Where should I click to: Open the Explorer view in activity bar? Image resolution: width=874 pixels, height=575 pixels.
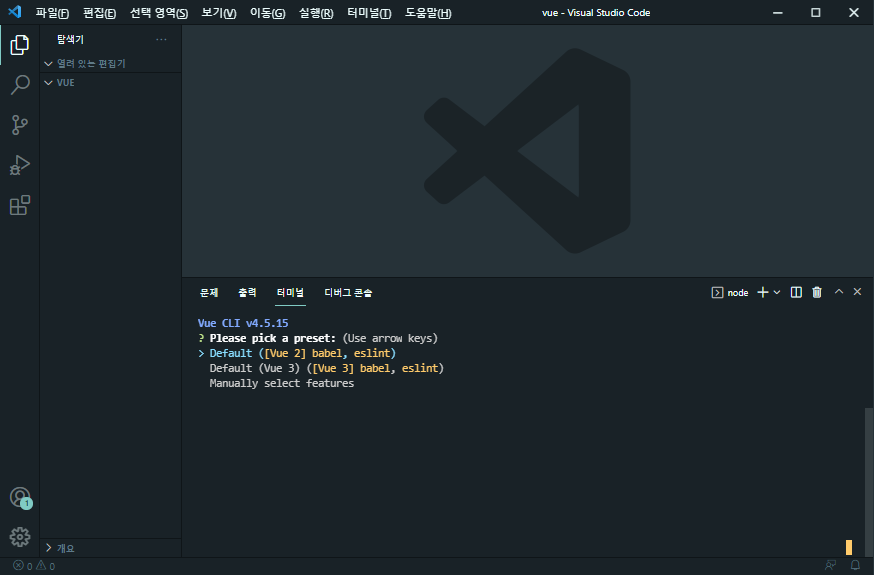pos(20,45)
